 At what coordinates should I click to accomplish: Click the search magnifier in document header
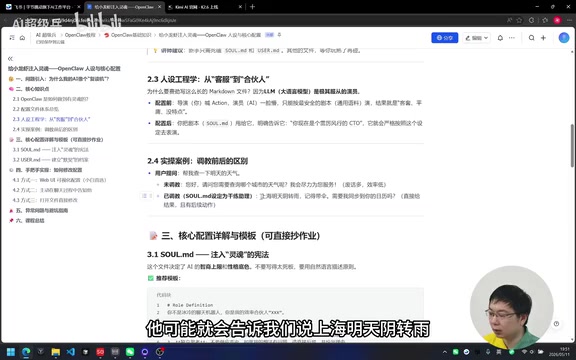532,38
